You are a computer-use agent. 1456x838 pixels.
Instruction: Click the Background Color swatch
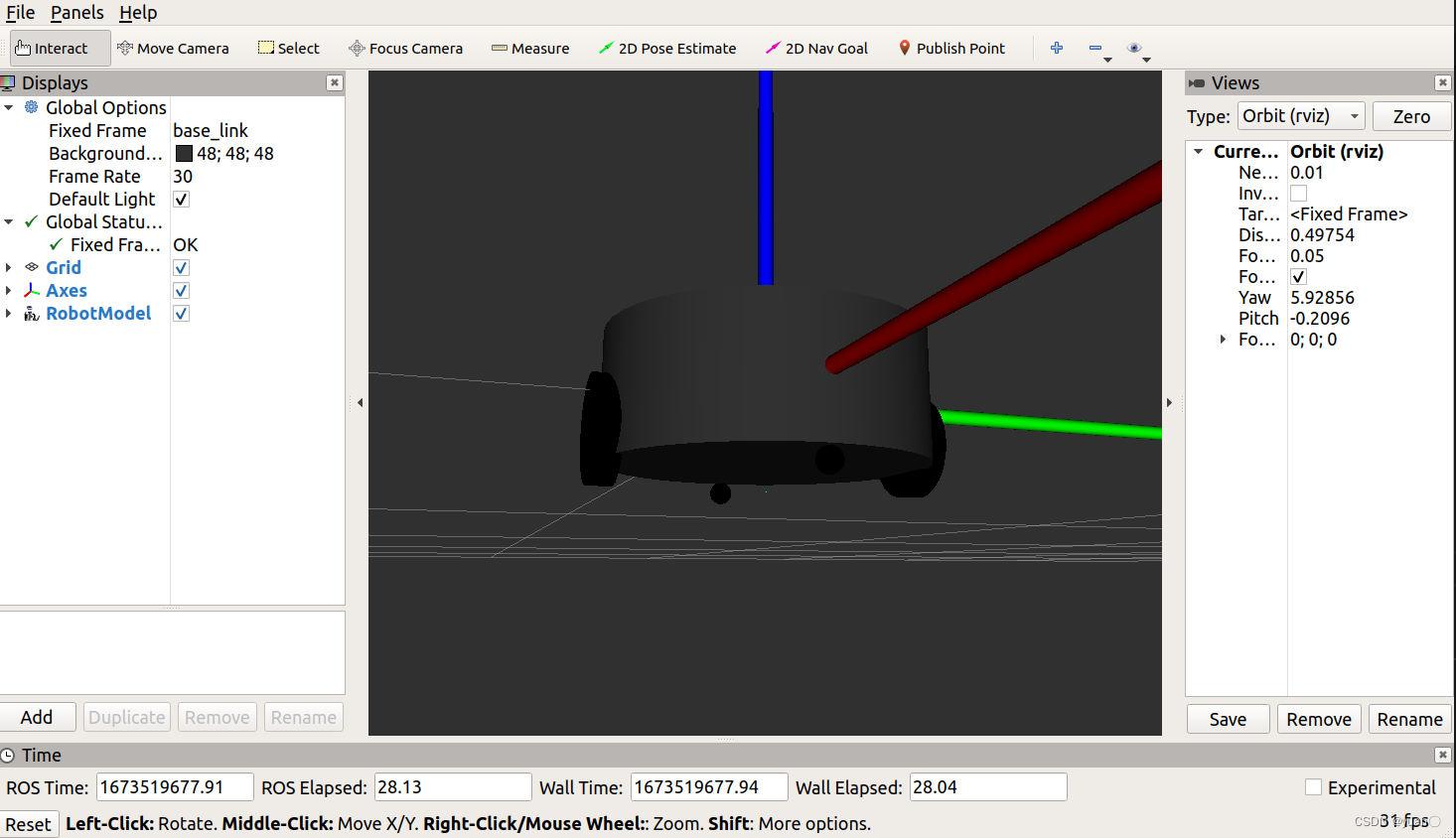coord(184,154)
